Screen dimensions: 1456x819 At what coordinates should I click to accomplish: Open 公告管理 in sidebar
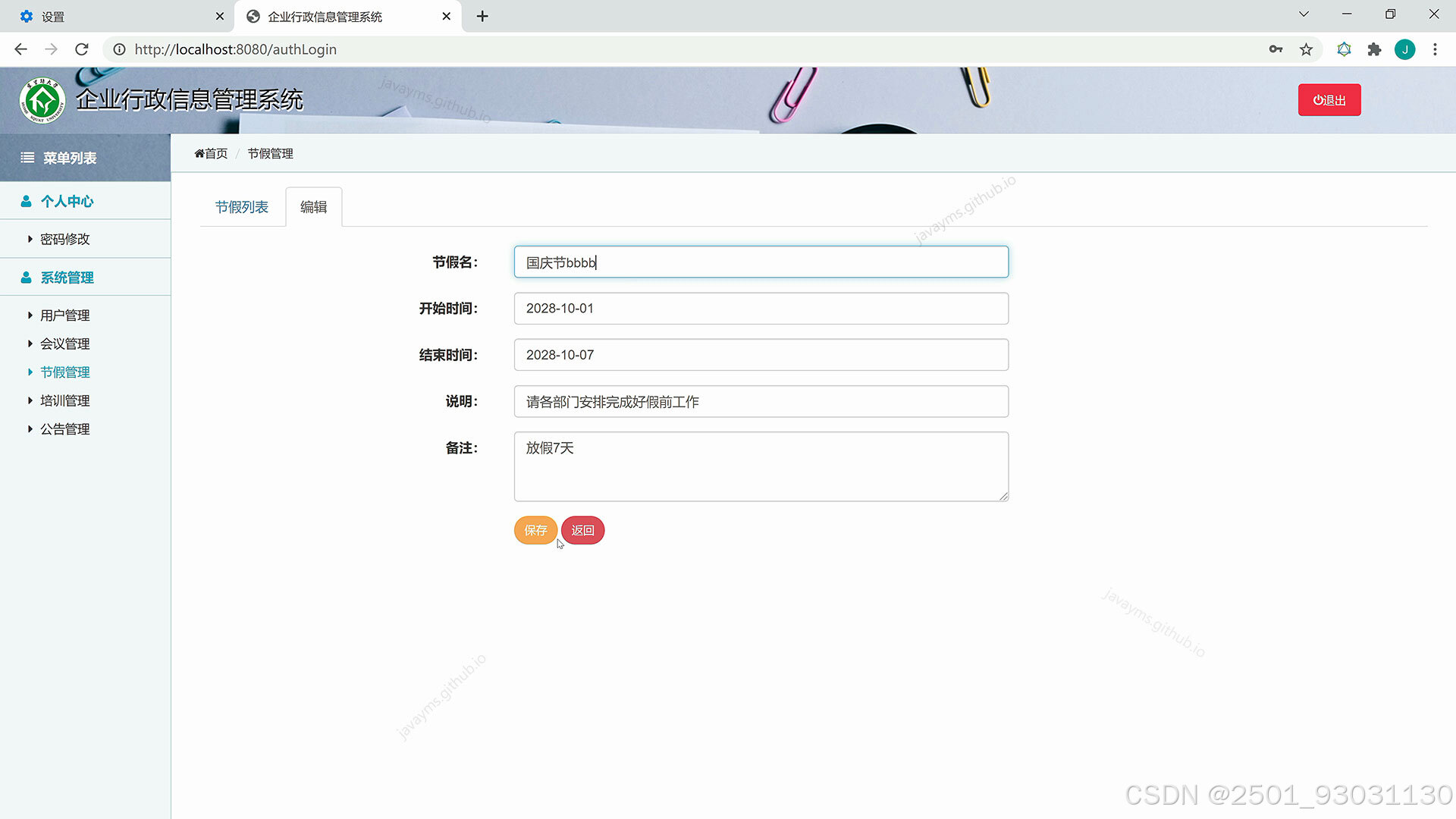point(64,429)
